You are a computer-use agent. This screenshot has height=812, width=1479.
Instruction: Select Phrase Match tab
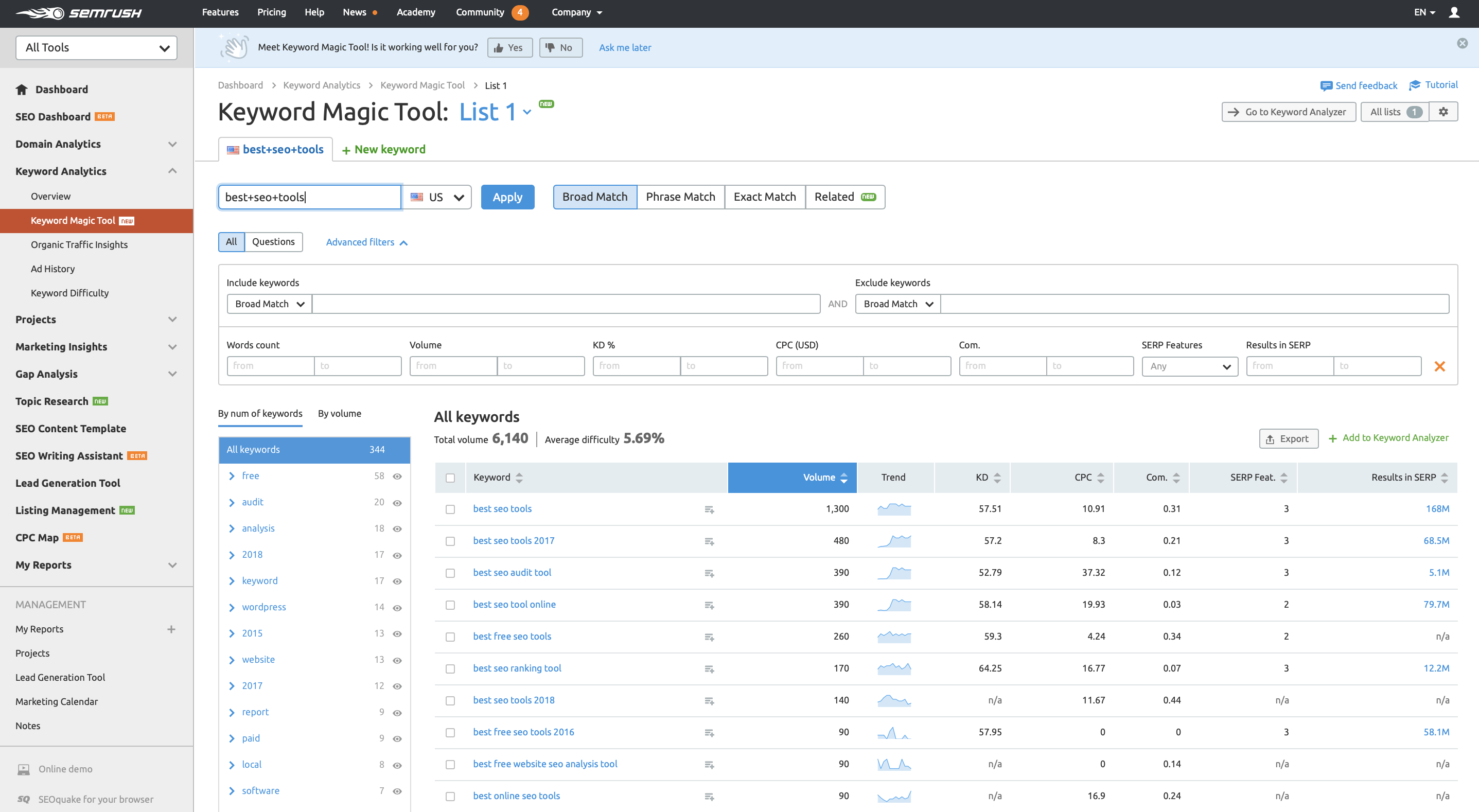click(680, 197)
